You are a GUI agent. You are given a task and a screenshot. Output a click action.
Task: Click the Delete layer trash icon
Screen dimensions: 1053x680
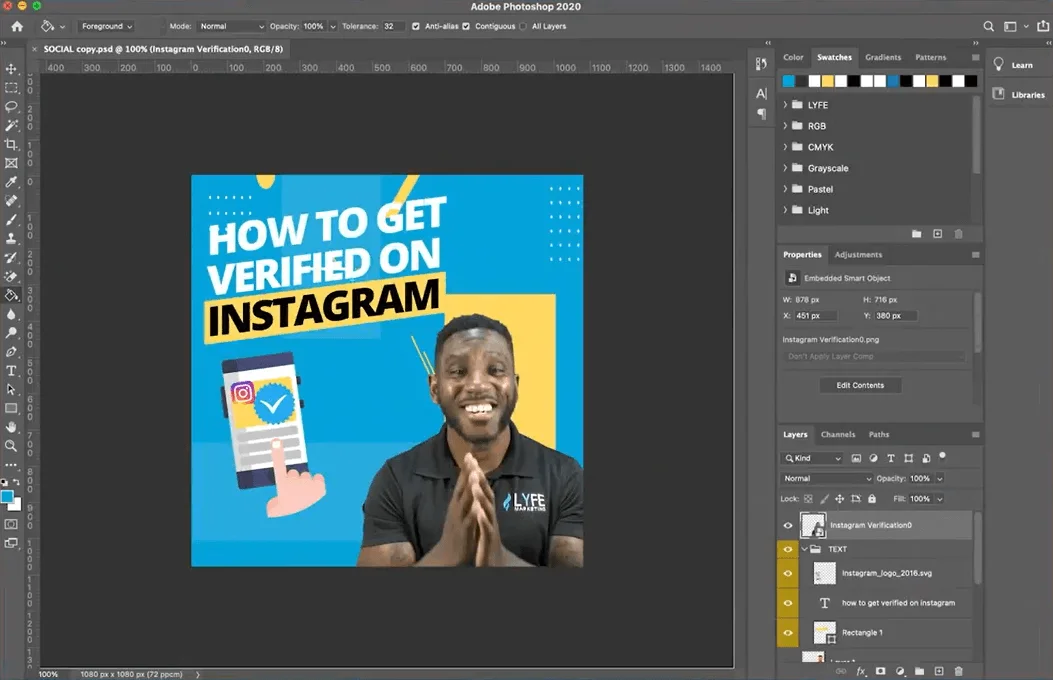958,671
